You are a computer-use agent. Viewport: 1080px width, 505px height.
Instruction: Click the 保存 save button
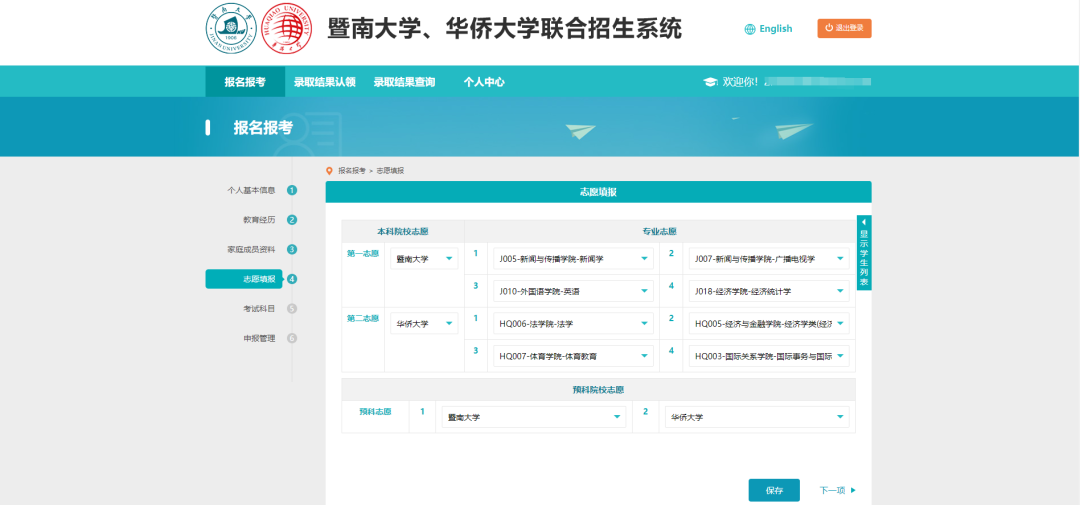[x=774, y=491]
